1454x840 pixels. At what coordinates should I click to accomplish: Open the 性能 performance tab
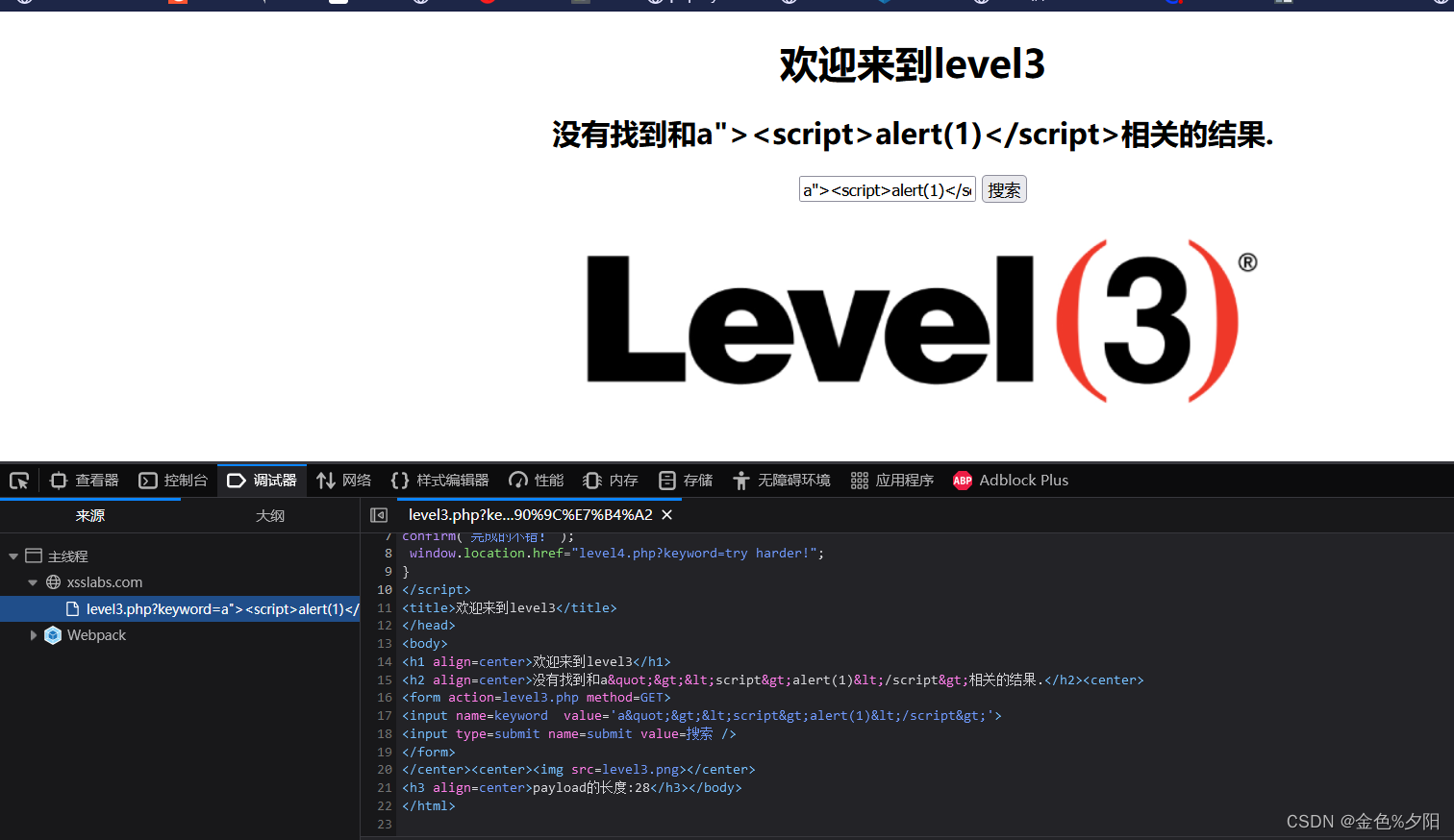pos(537,481)
